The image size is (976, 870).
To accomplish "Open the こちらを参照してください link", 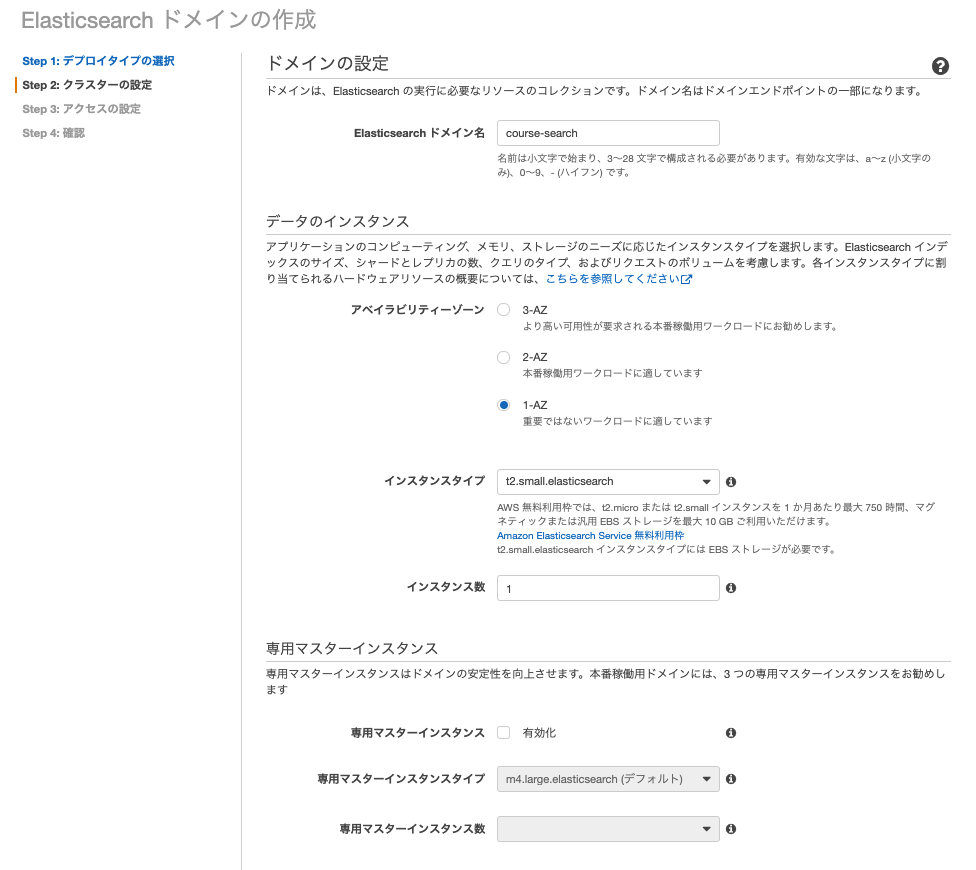I will (612, 279).
